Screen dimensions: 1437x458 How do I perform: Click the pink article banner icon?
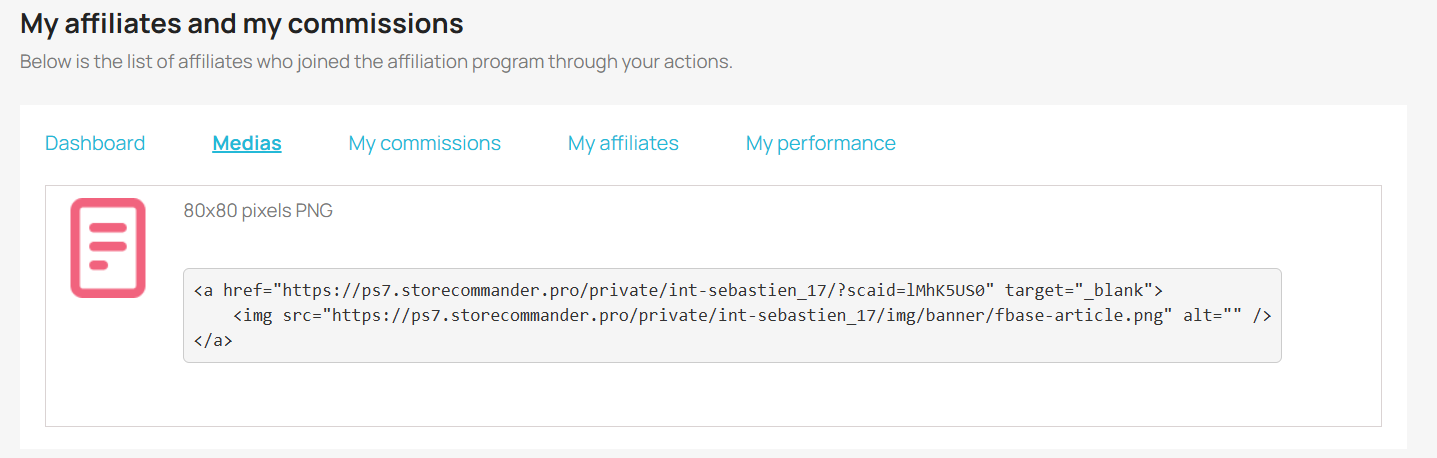(108, 248)
